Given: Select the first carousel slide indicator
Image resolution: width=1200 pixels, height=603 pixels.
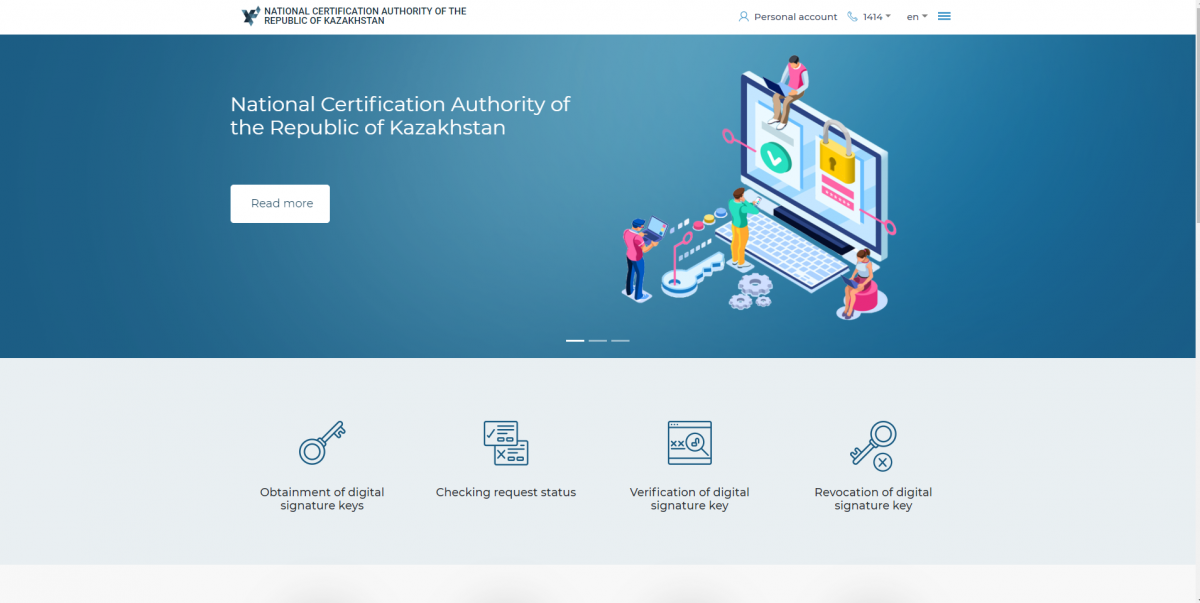Looking at the screenshot, I should 575,341.
